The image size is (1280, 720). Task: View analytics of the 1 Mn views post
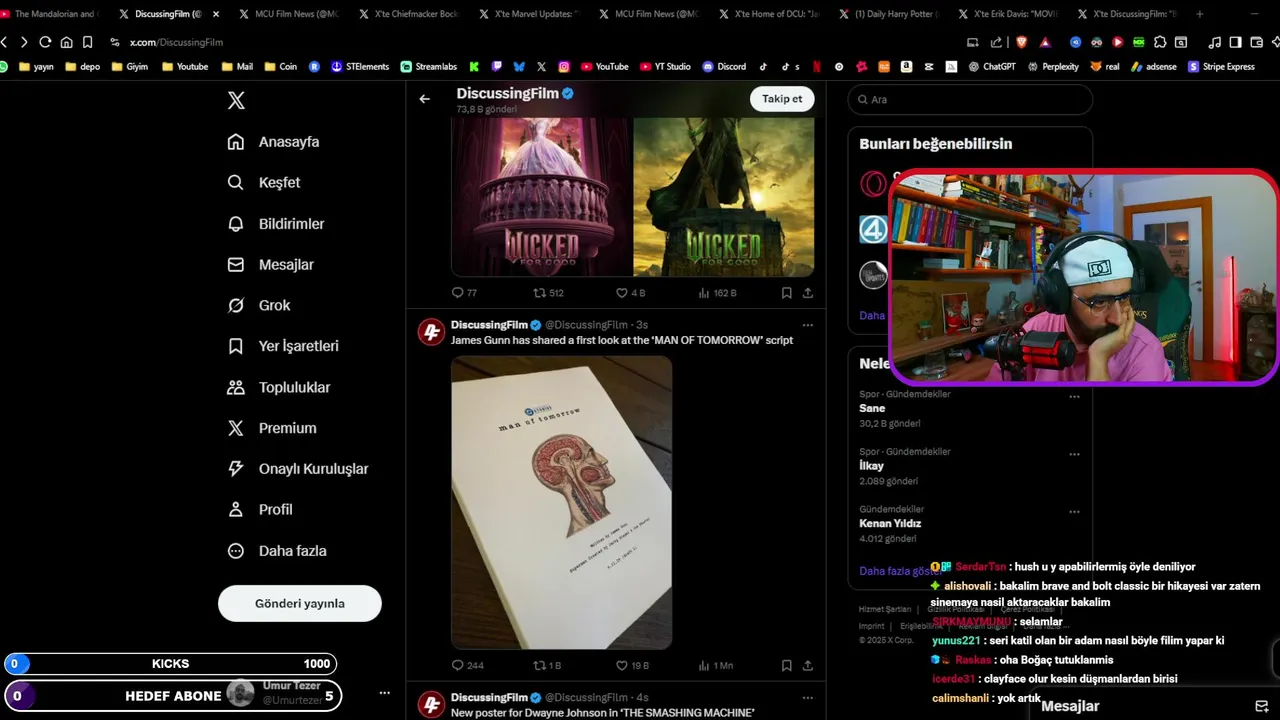(716, 665)
